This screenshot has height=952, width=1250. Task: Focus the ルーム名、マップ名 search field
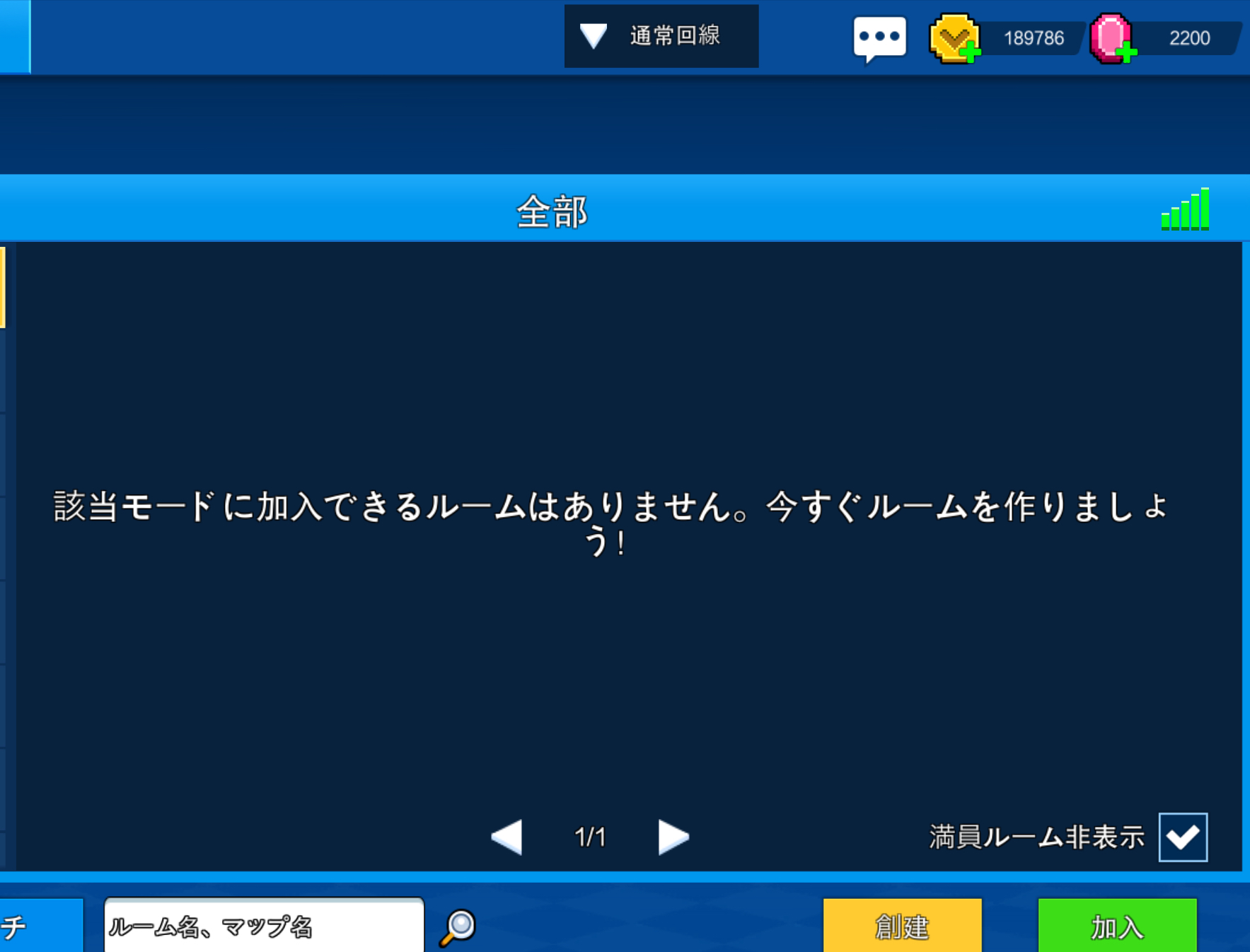tap(263, 926)
